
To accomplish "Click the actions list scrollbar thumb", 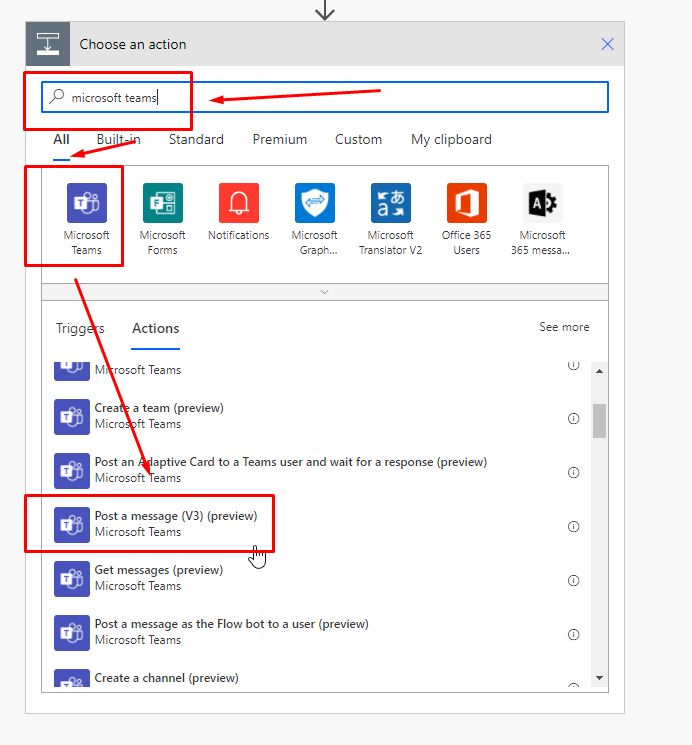I will point(599,420).
